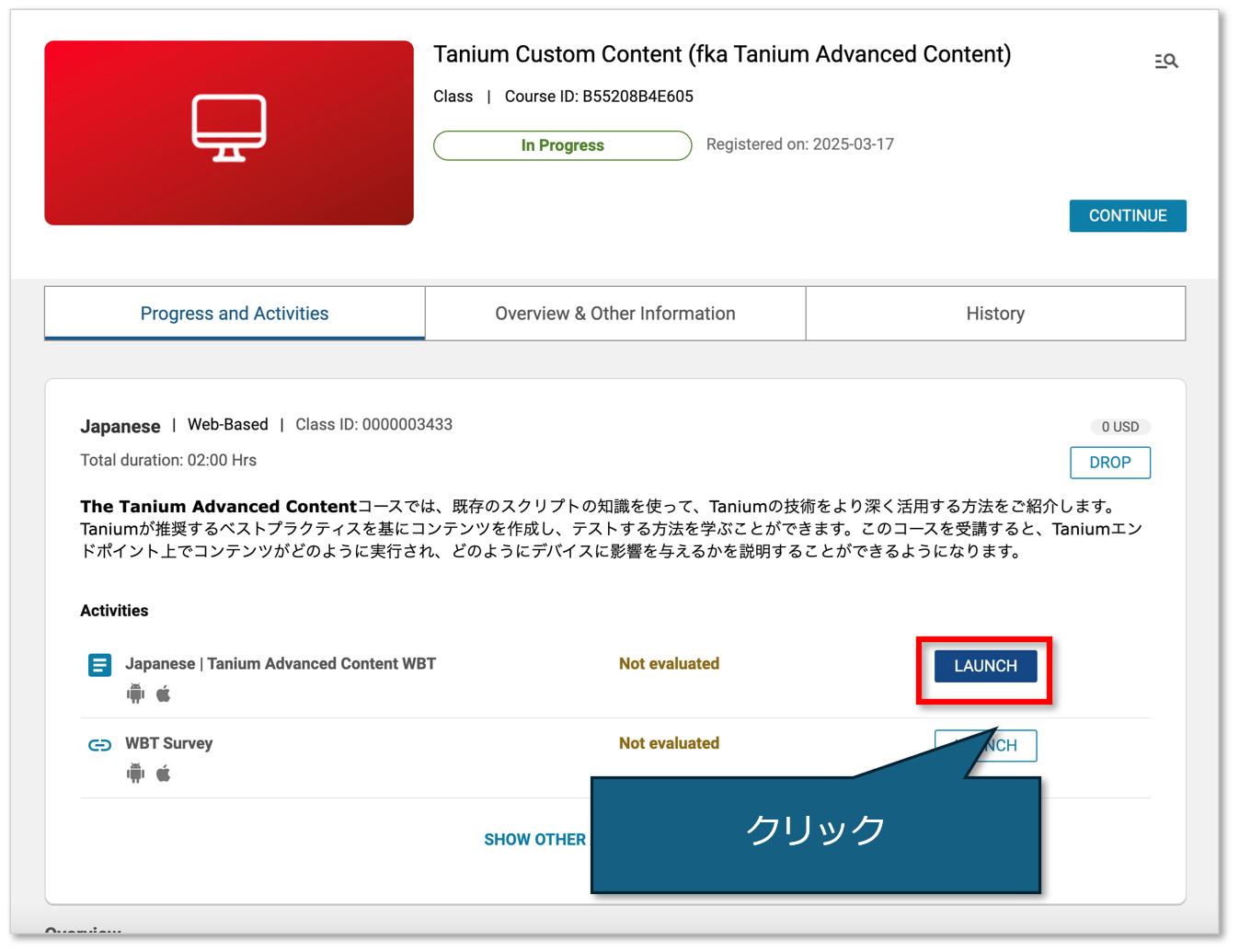1239x952 pixels.
Task: Click Registered on: 2025-03-17 text
Action: click(x=800, y=144)
